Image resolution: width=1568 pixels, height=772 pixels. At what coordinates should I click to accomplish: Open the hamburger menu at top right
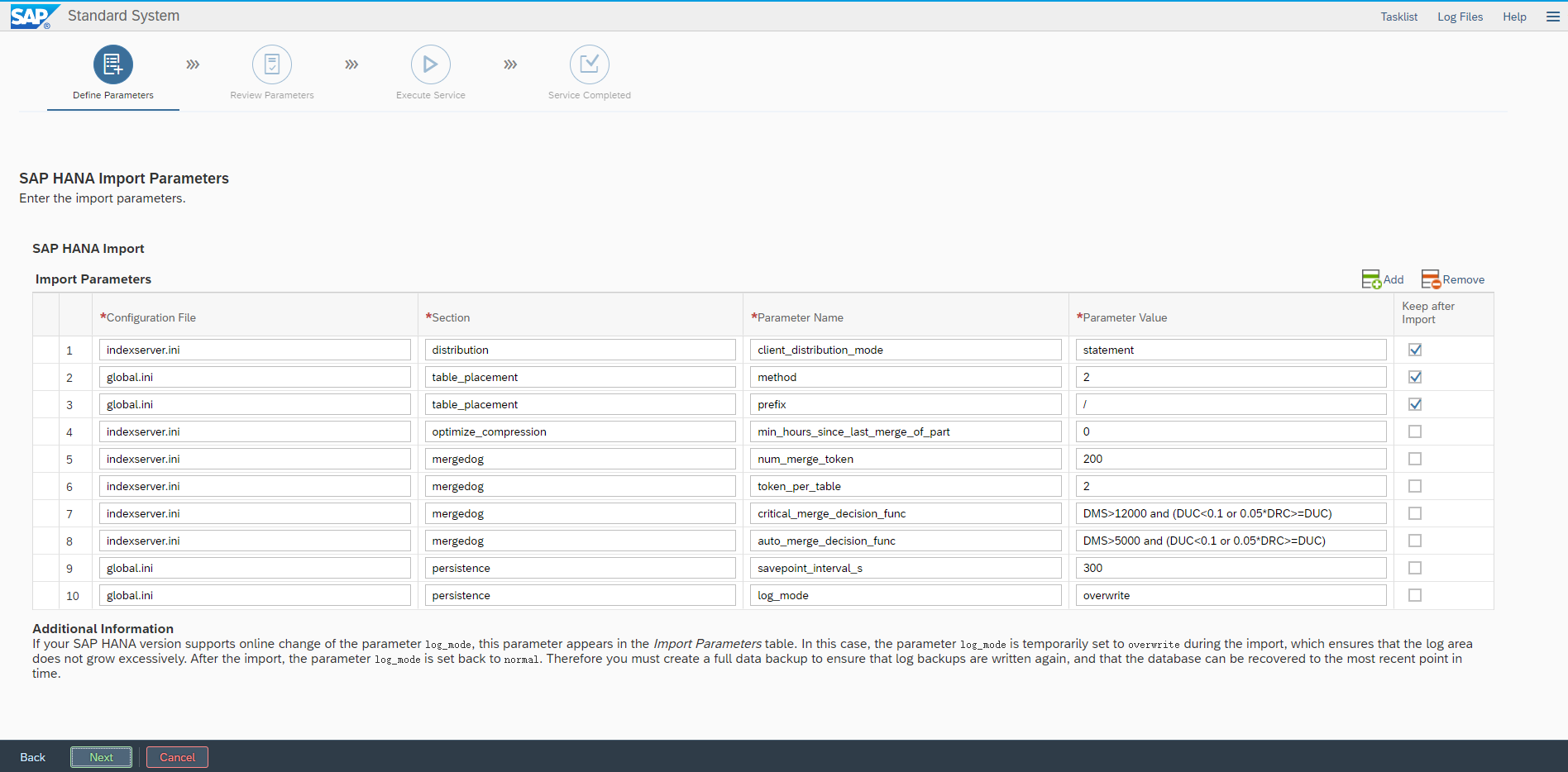[x=1553, y=17]
